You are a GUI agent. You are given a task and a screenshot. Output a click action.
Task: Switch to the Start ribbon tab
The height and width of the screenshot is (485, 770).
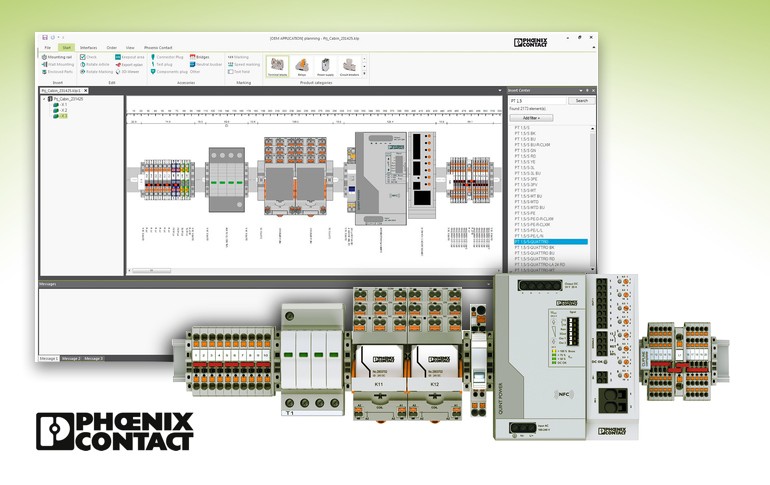(66, 48)
